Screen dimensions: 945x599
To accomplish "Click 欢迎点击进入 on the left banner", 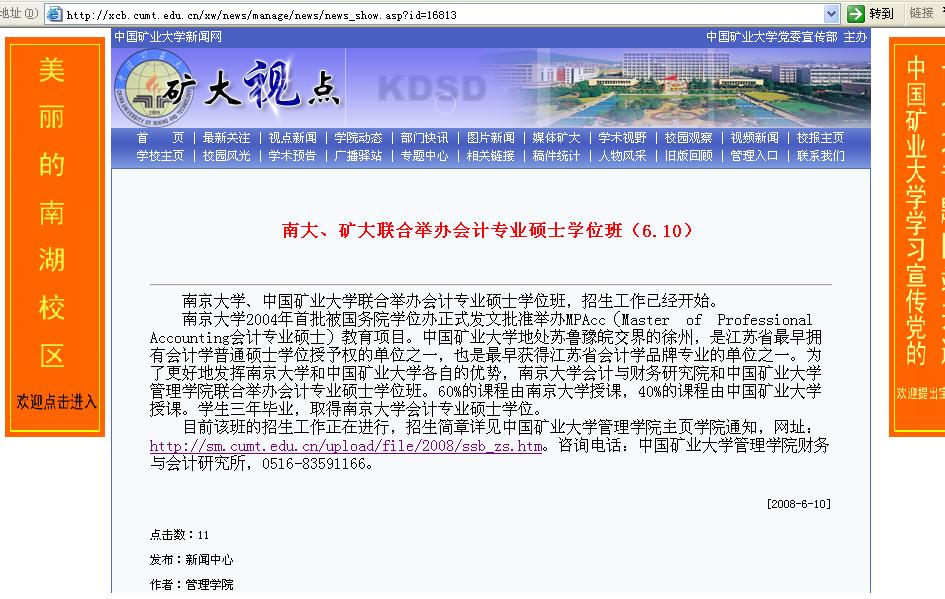I will 56,402.
